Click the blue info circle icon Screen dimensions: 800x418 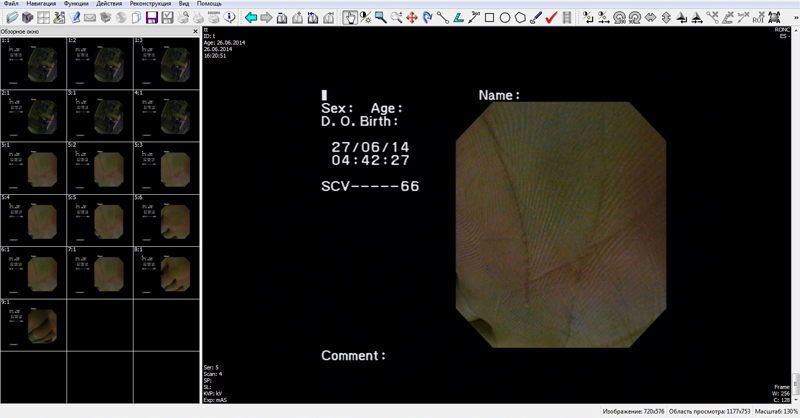click(231, 18)
